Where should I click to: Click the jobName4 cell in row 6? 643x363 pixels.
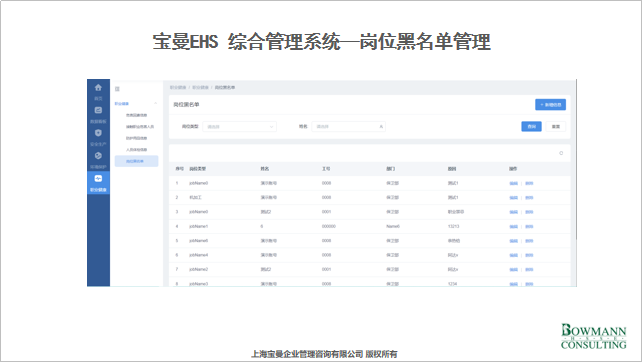click(x=198, y=255)
